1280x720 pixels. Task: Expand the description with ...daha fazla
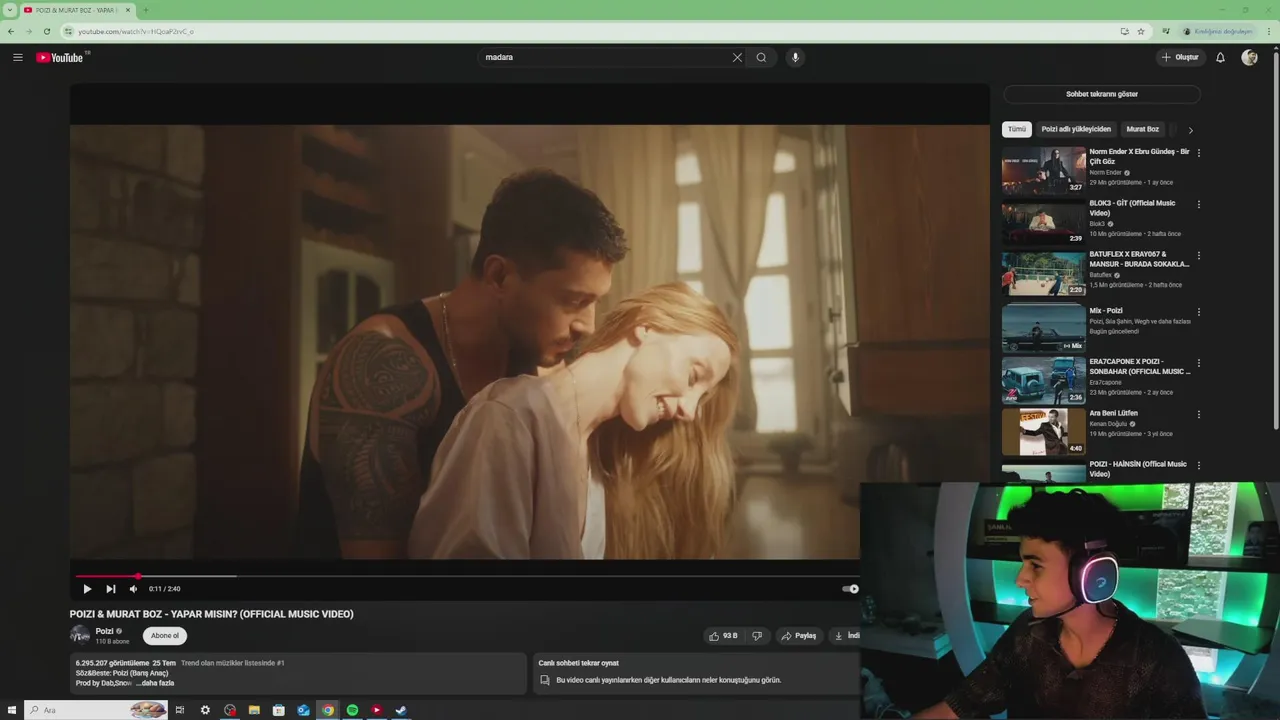click(157, 683)
